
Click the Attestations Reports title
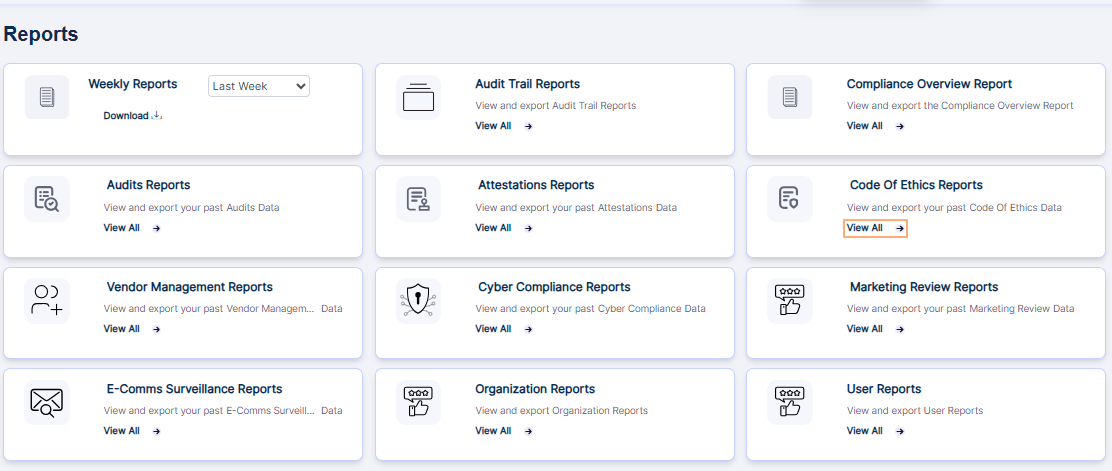tap(536, 185)
